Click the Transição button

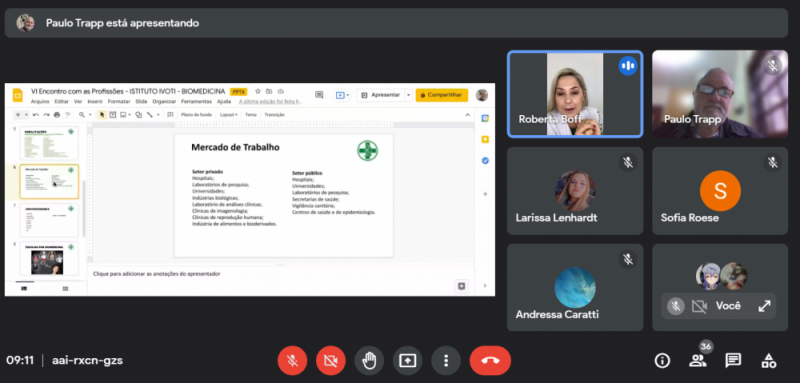274,115
